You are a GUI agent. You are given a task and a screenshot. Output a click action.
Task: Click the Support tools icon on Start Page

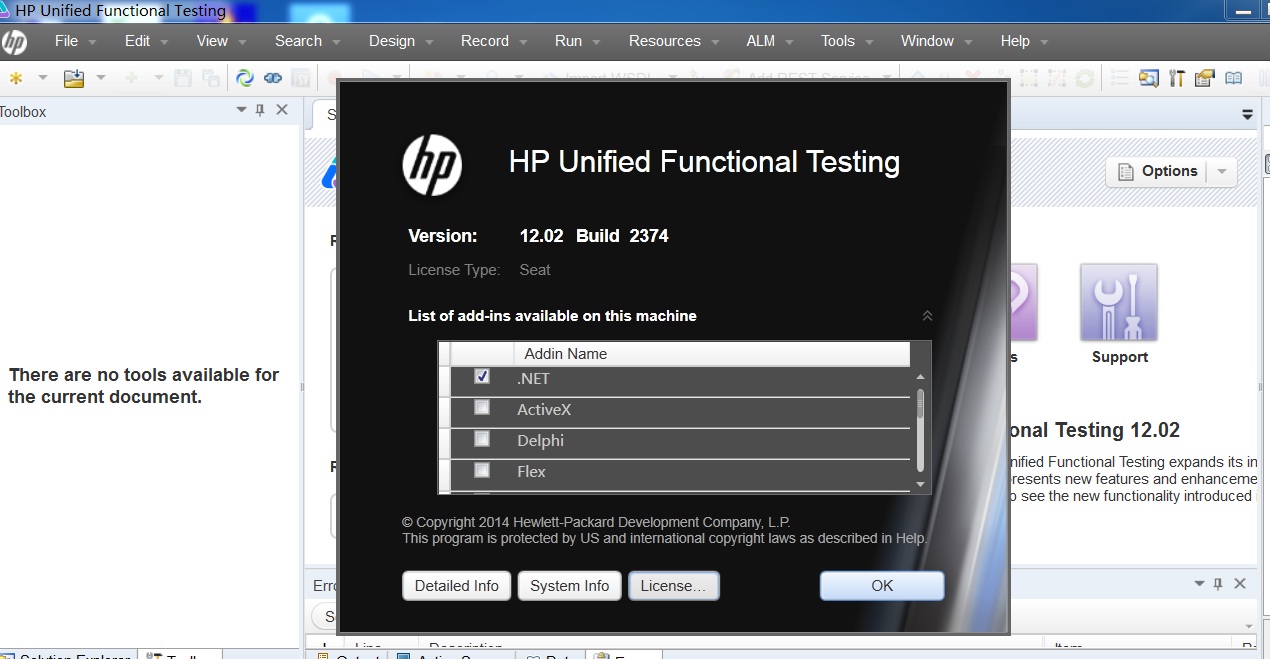click(1119, 302)
